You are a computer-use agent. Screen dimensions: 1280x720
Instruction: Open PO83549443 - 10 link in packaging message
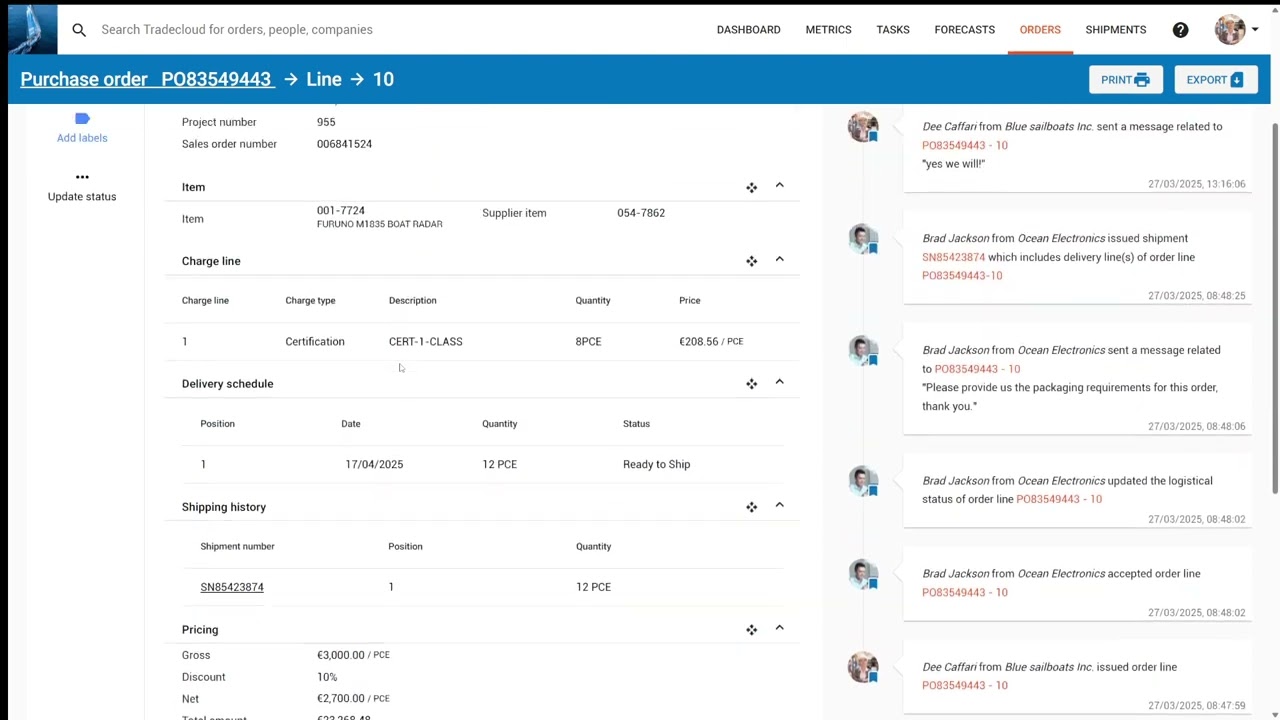click(977, 369)
